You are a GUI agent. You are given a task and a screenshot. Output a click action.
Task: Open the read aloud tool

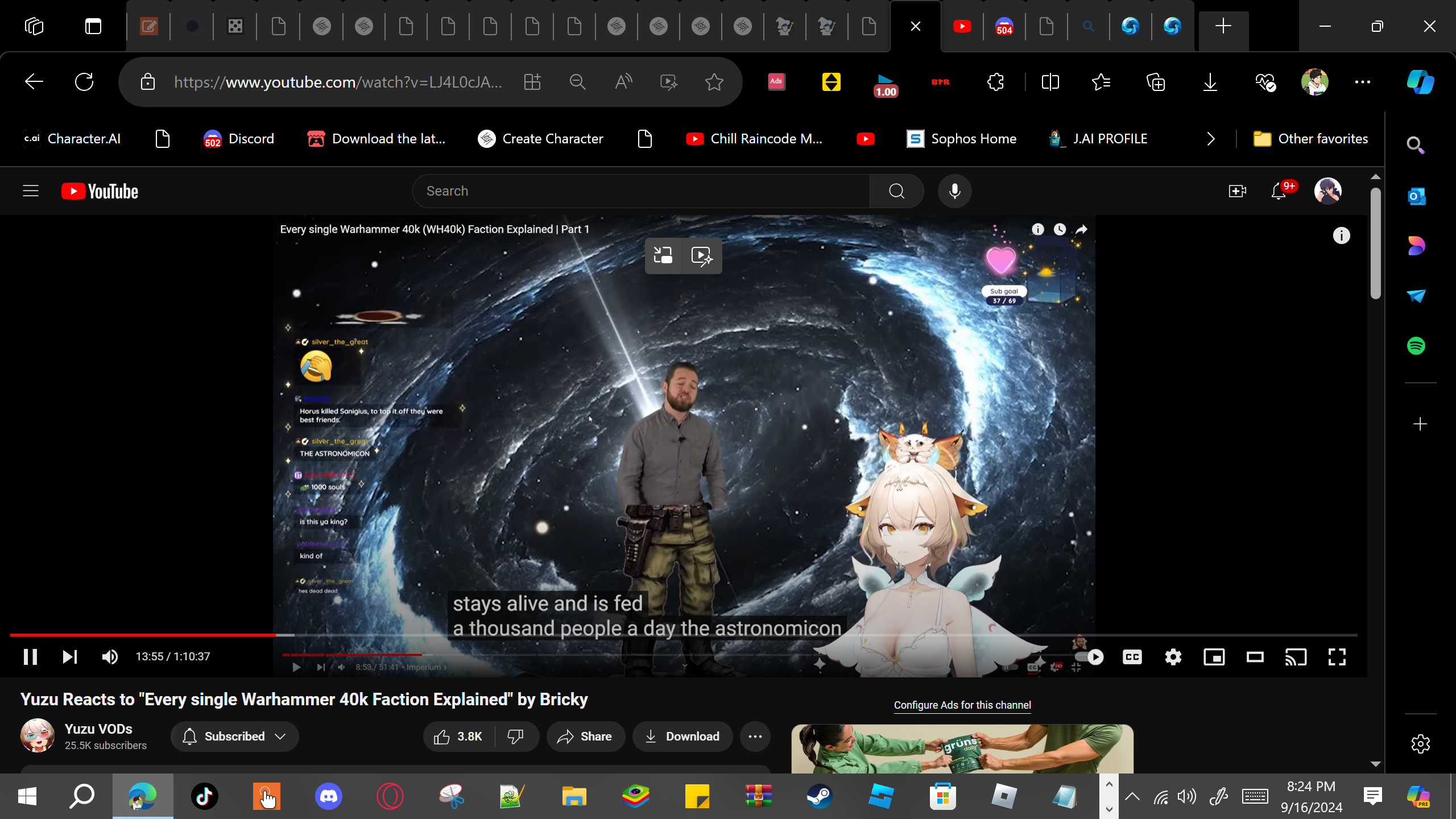tap(623, 82)
